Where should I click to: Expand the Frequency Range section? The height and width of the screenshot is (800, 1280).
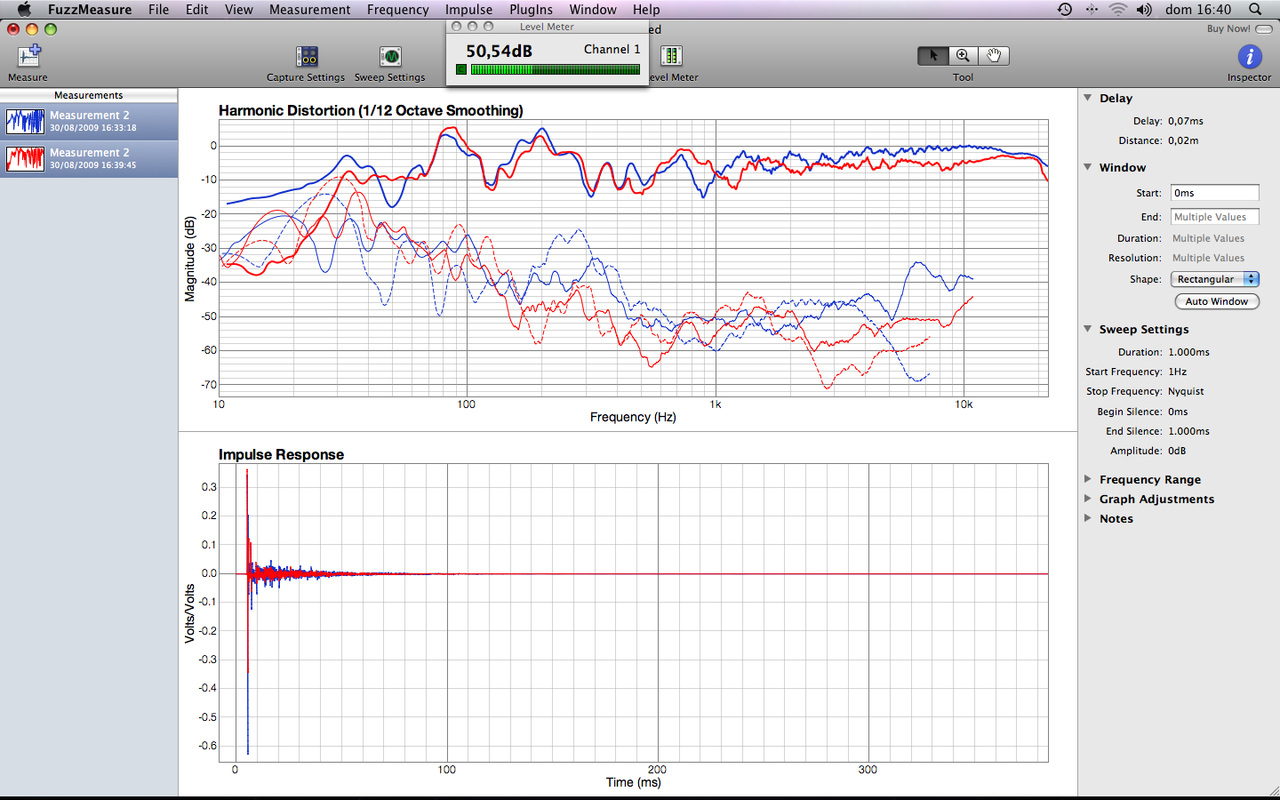1088,479
